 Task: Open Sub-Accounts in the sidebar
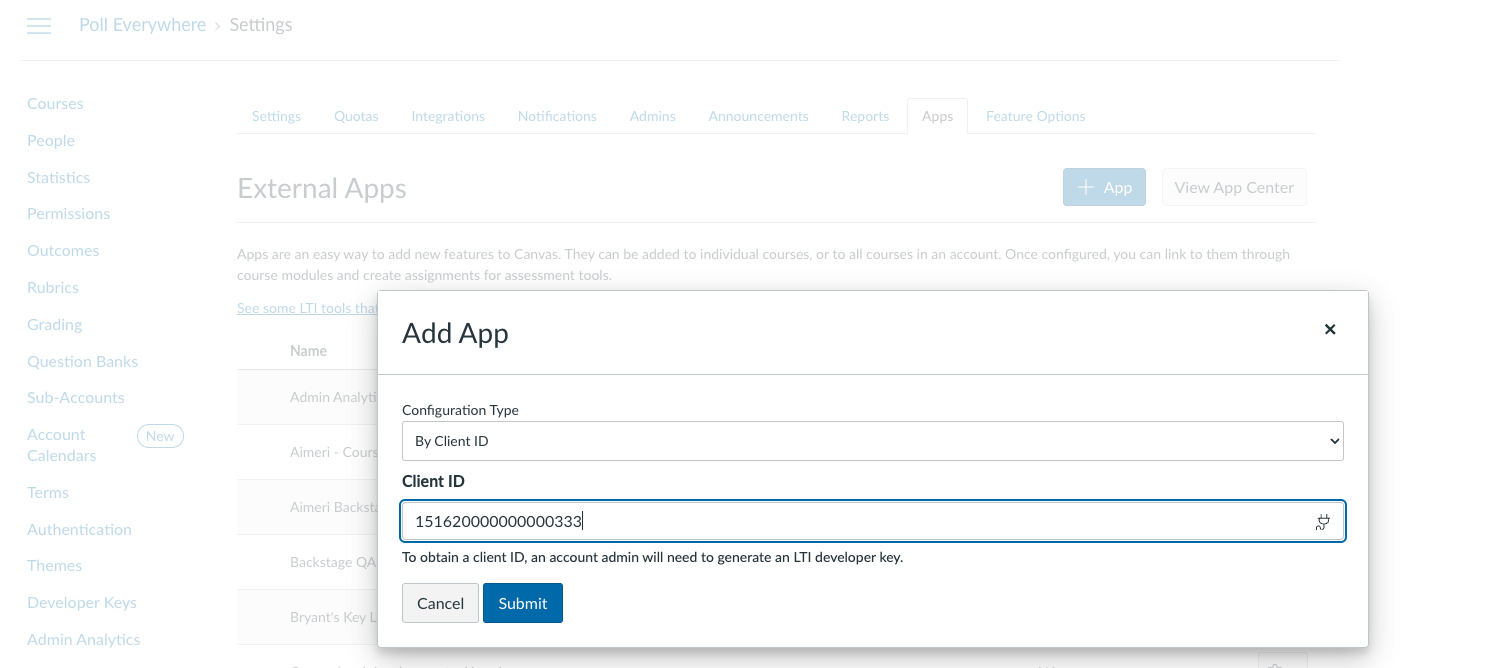pos(76,398)
